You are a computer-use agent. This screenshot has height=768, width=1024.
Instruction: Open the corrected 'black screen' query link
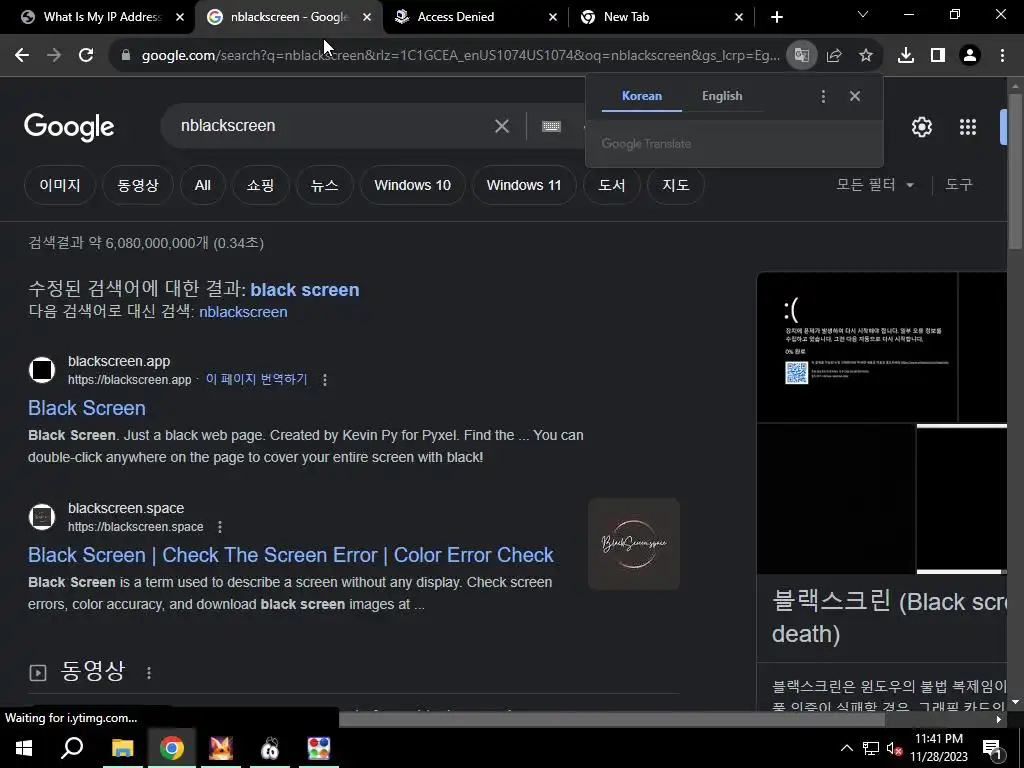coord(305,290)
